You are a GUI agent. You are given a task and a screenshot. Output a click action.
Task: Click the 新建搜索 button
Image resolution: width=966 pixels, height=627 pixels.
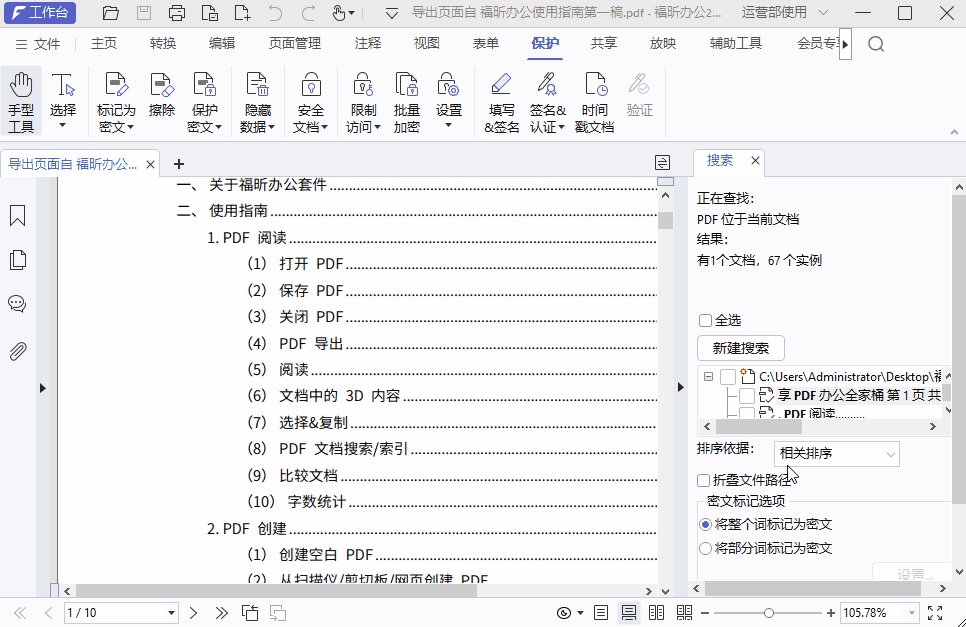(x=741, y=348)
